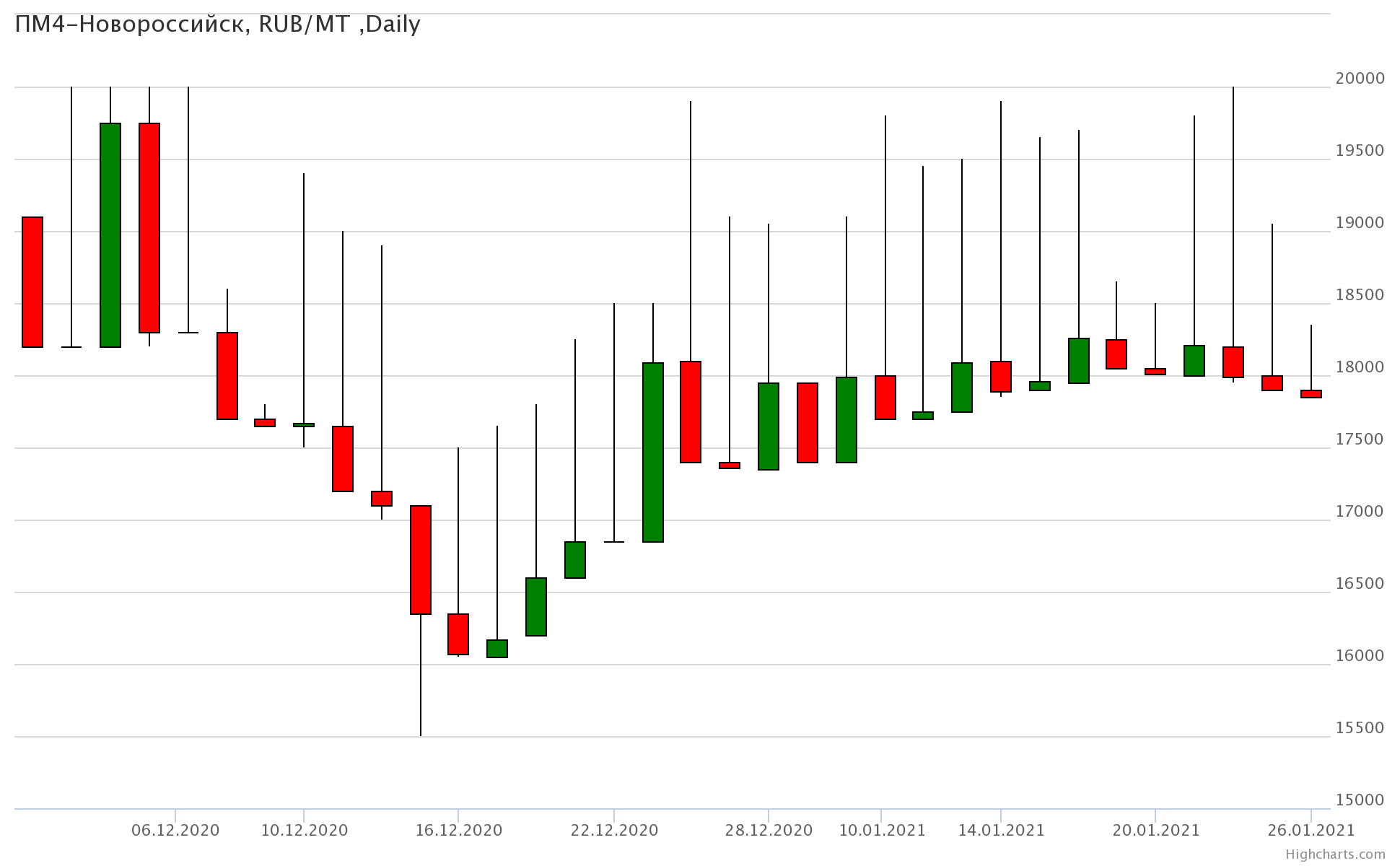Click the 06.12.2020 axis date label
The height and width of the screenshot is (866, 1400).
pos(175,830)
